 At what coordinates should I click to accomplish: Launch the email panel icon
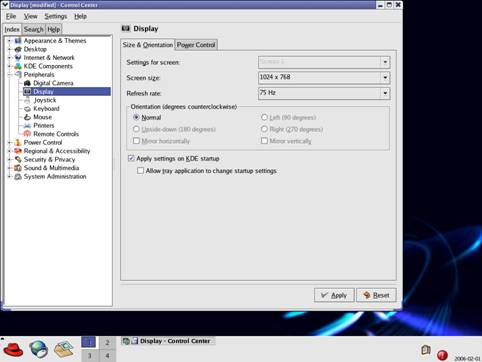click(x=64, y=349)
